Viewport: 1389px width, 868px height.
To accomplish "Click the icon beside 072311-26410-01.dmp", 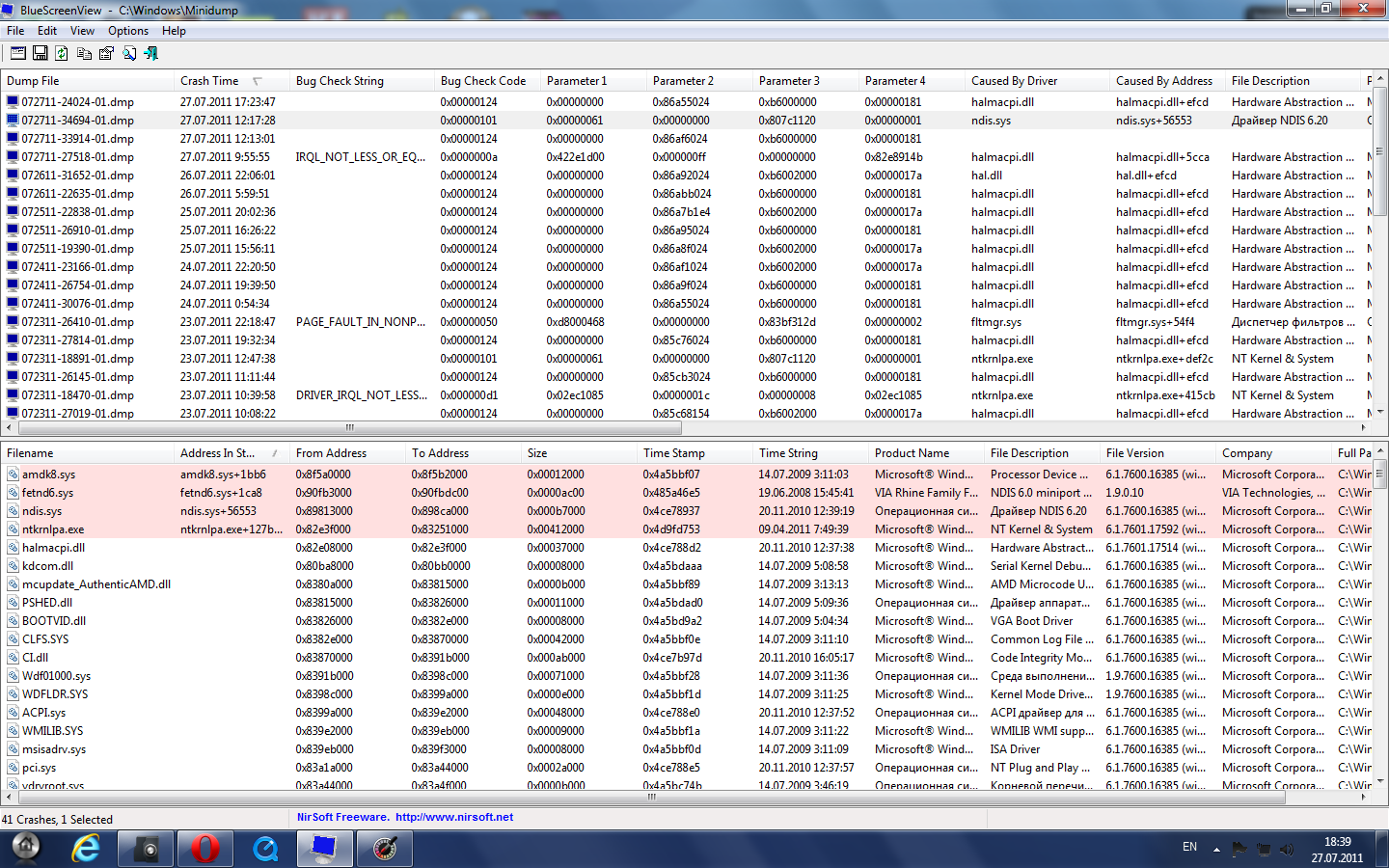I will (x=13, y=321).
